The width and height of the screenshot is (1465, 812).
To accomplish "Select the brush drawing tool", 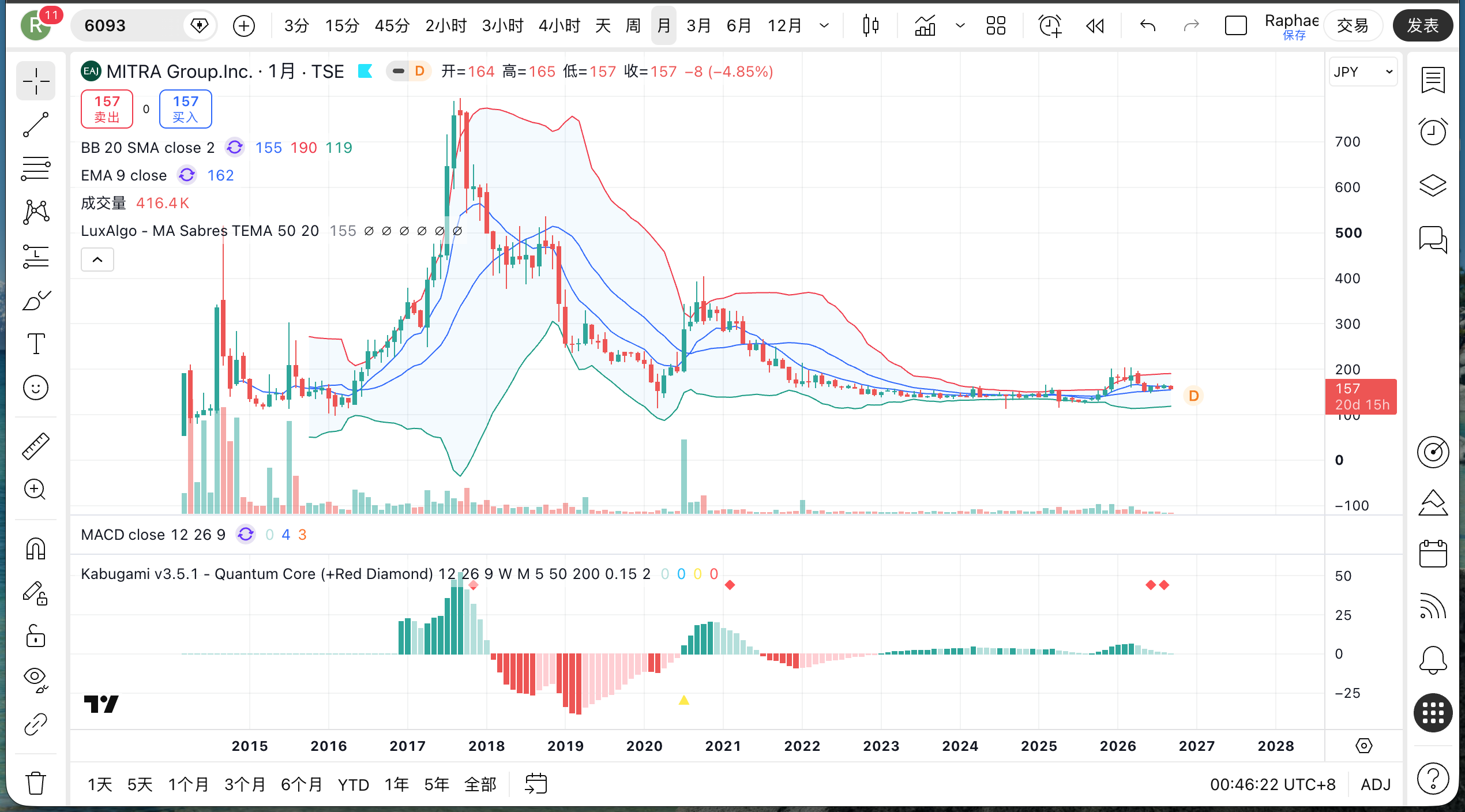I will coord(36,300).
